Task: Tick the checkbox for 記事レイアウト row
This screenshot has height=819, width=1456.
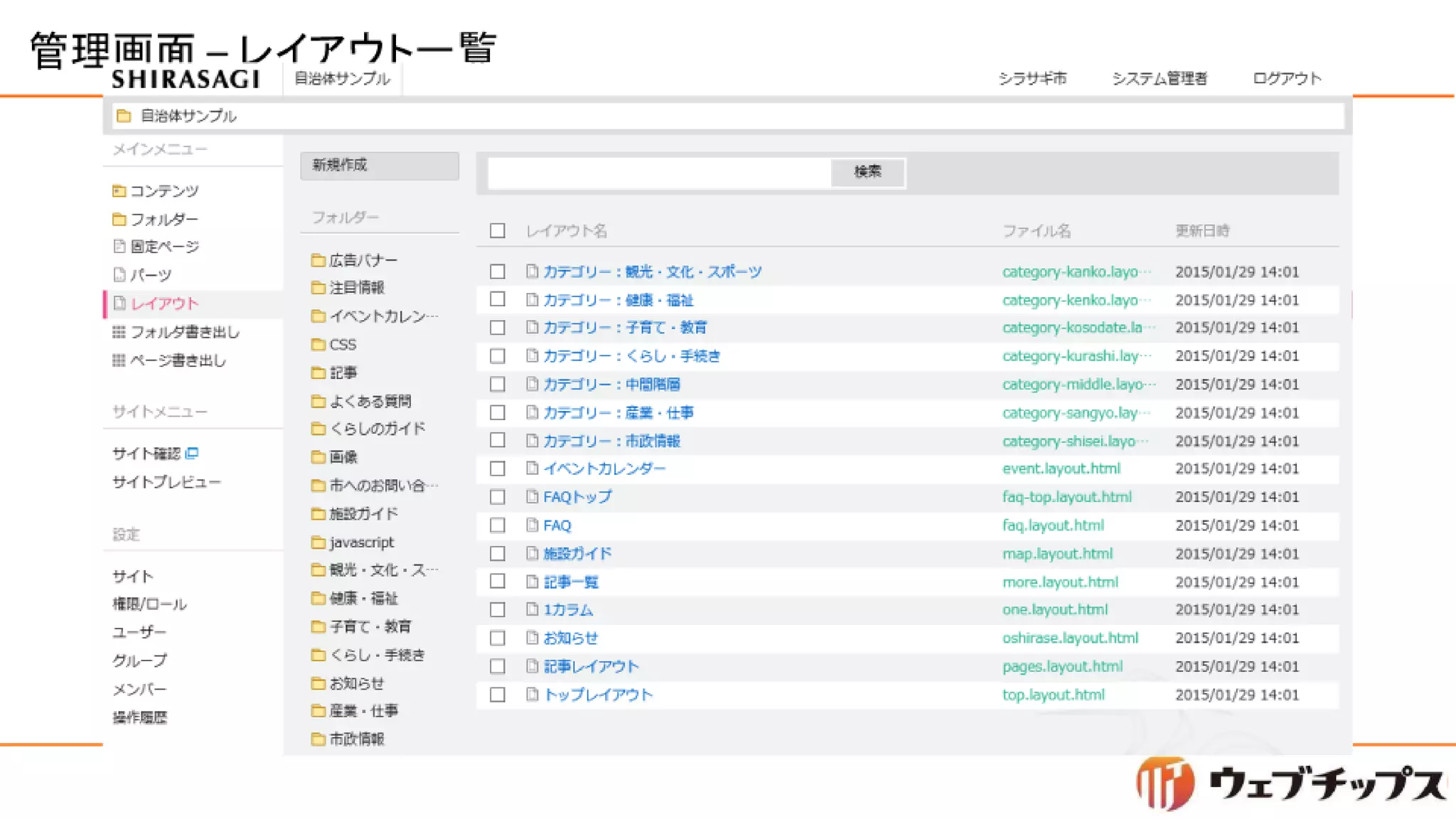Action: coord(498,666)
